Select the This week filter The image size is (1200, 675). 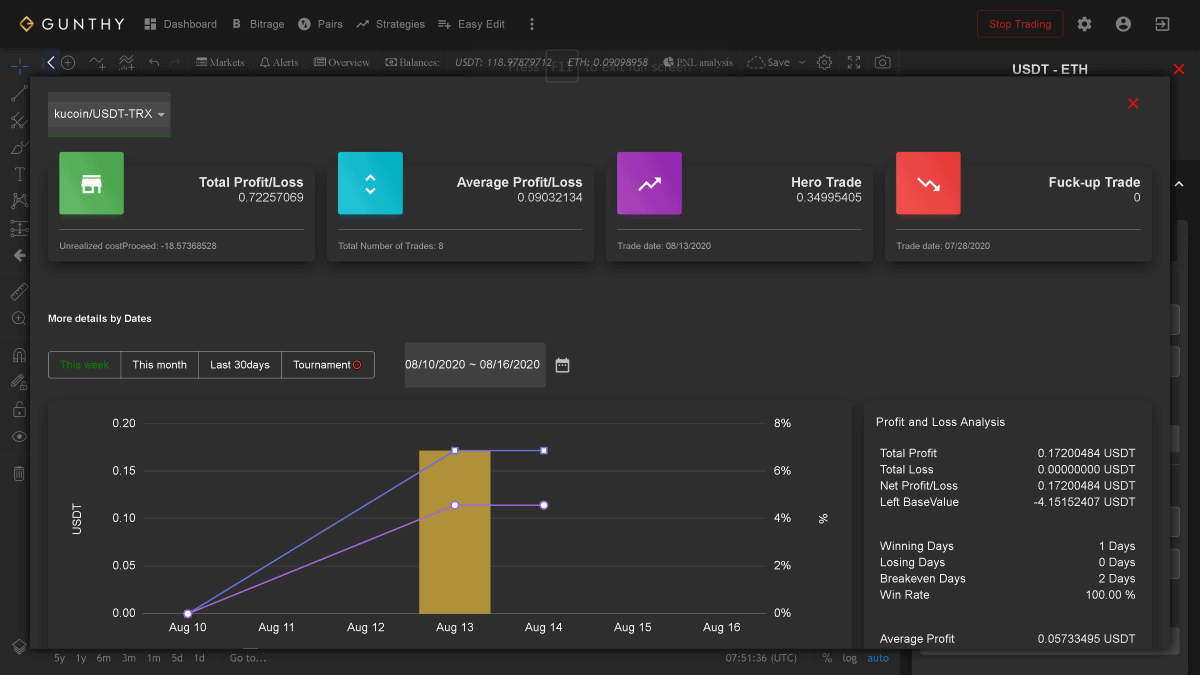click(x=85, y=365)
